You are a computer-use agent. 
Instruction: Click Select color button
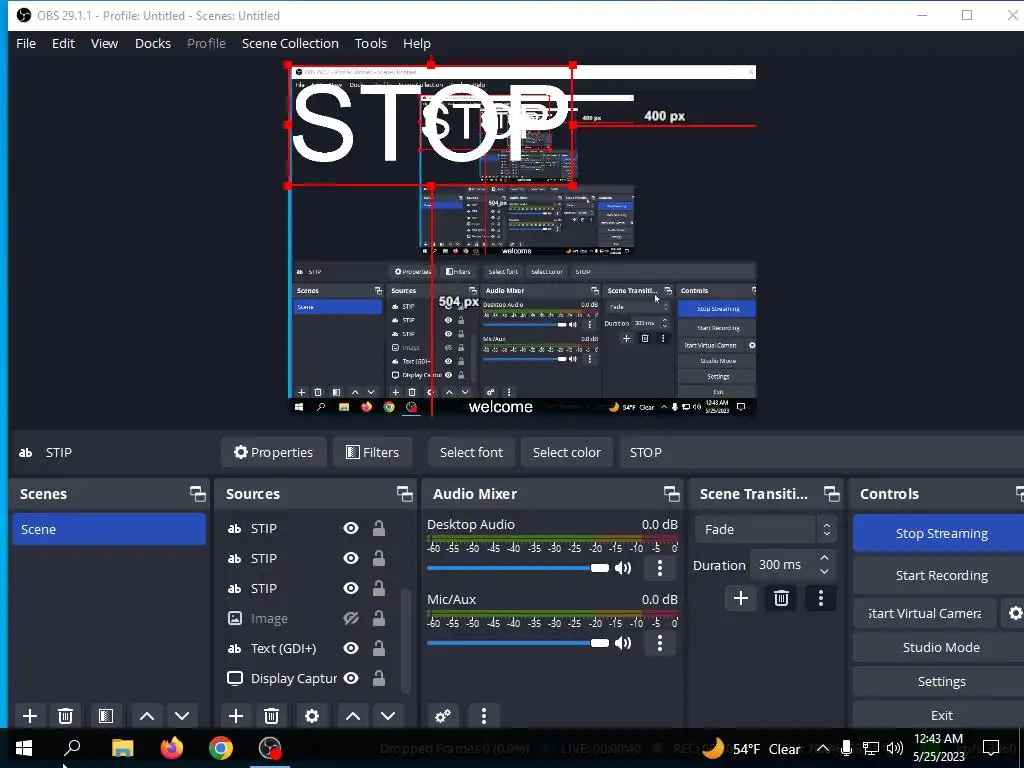[566, 453]
